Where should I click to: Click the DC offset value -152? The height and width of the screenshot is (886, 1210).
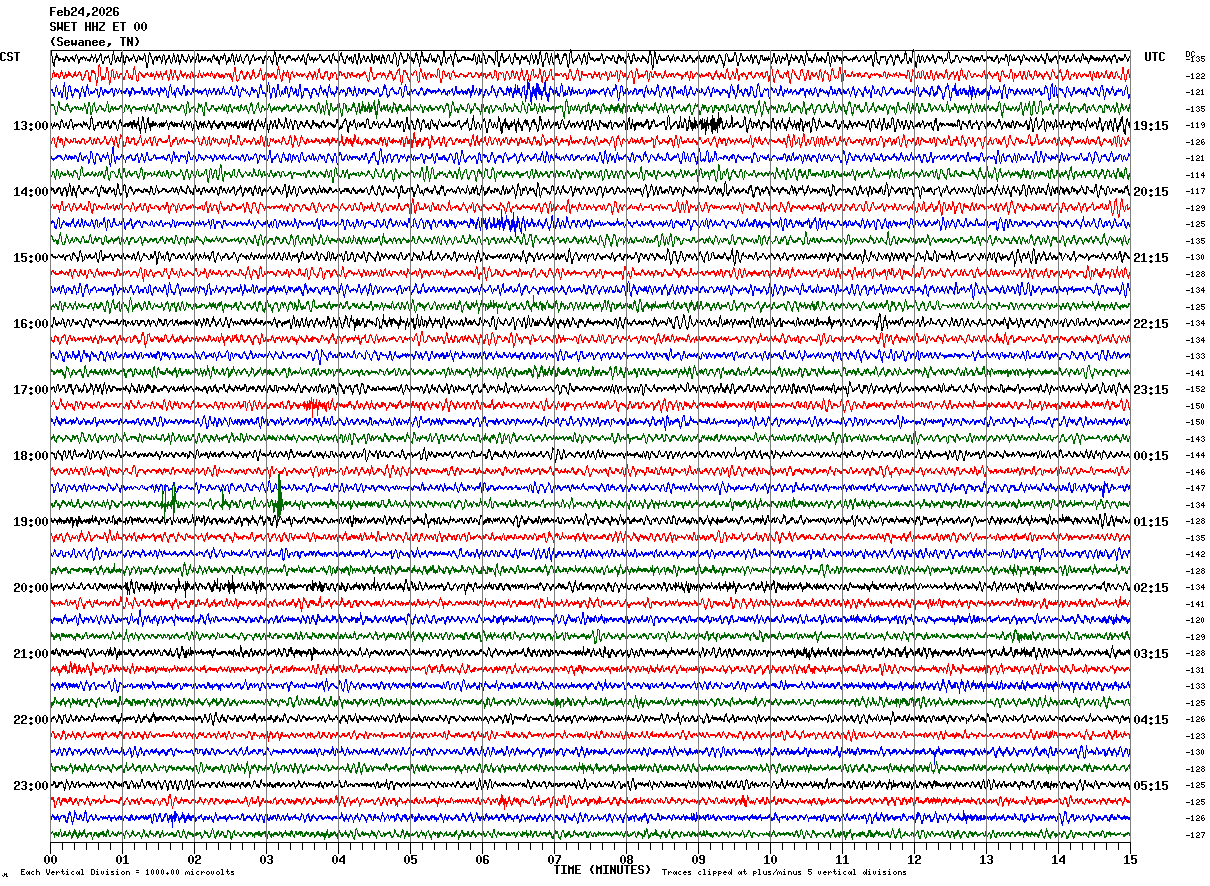1195,390
